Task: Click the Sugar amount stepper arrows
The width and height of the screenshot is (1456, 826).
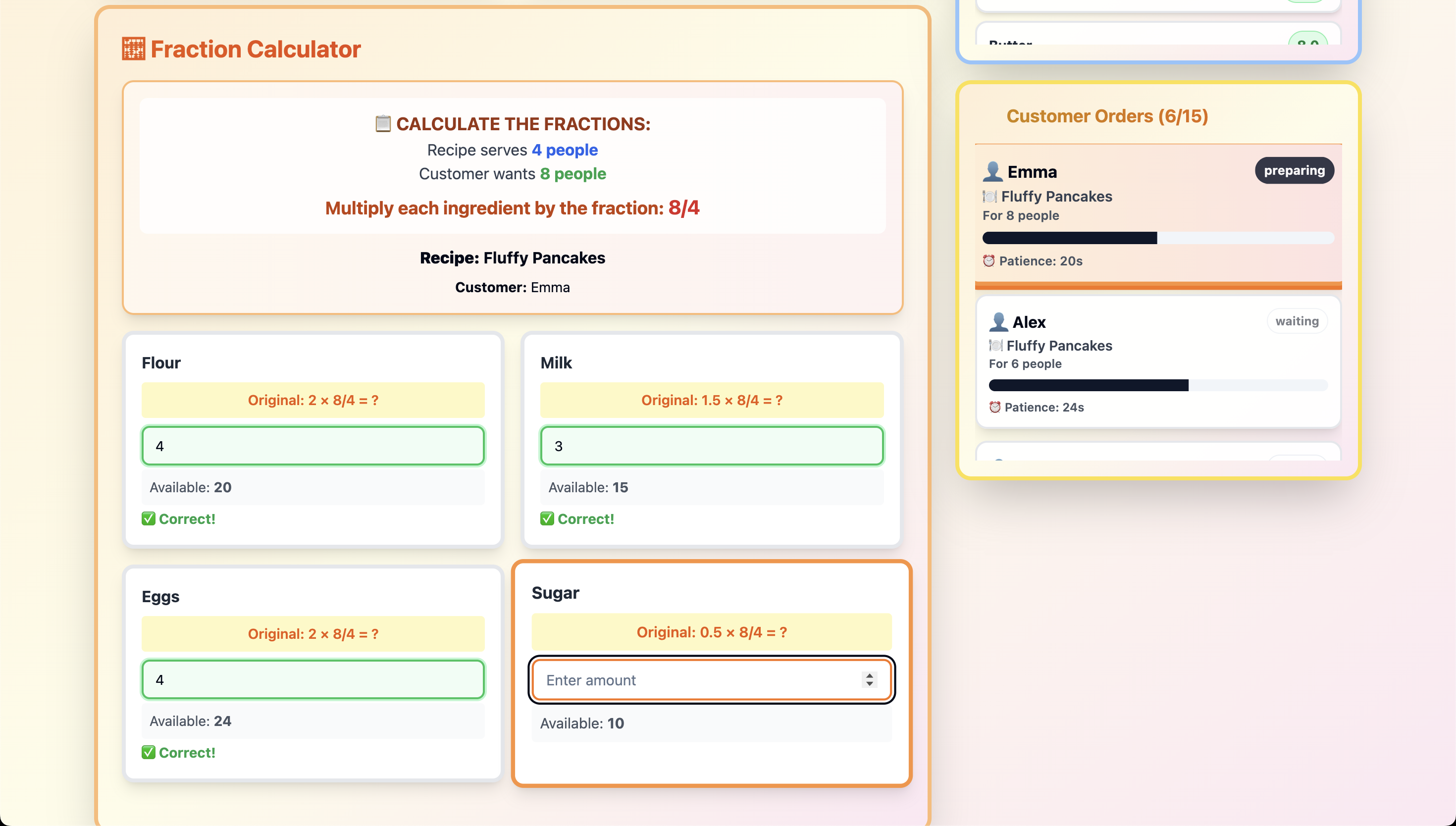Action: pos(870,679)
